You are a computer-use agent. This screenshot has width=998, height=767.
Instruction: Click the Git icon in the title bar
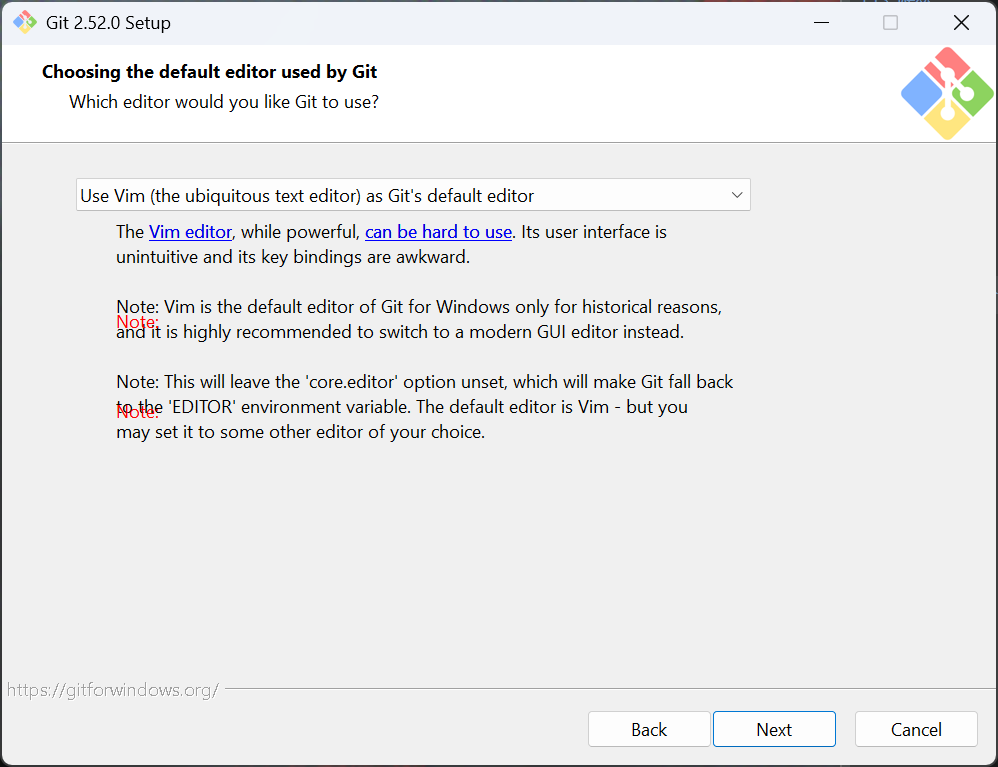[x=24, y=22]
